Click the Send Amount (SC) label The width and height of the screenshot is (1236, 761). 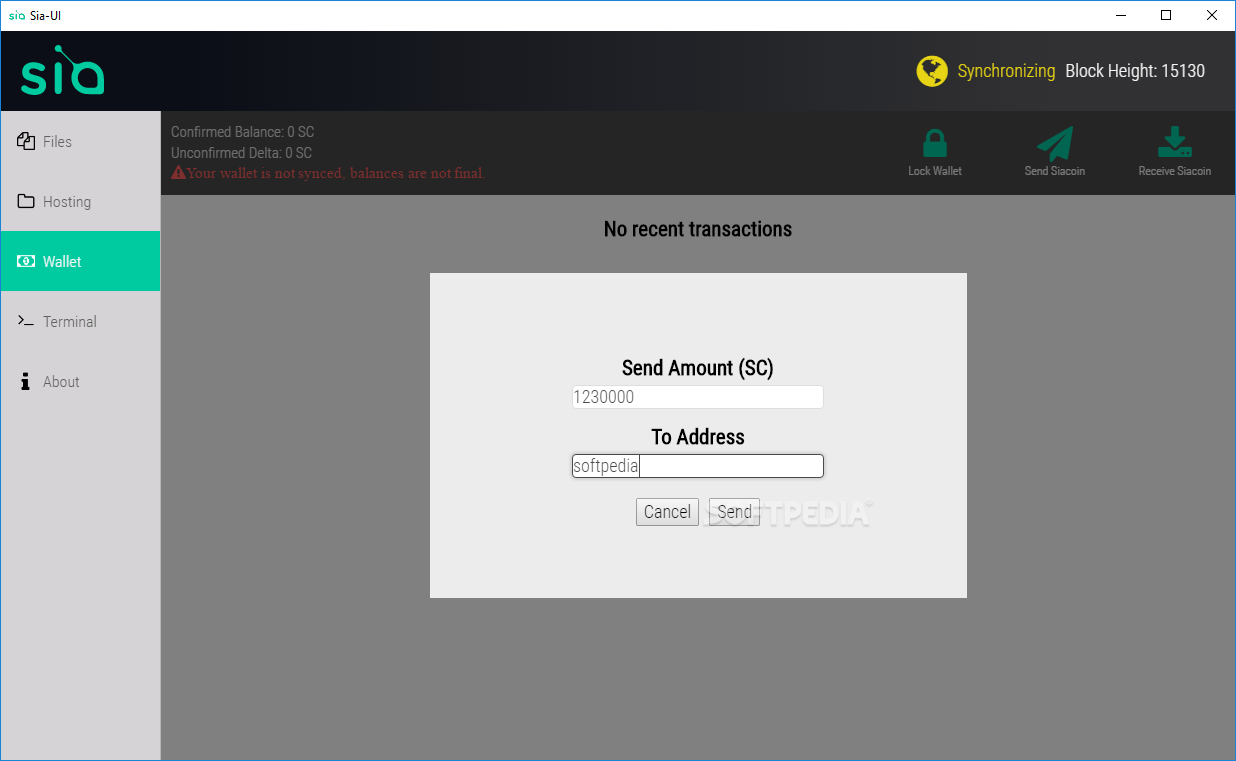tap(698, 368)
